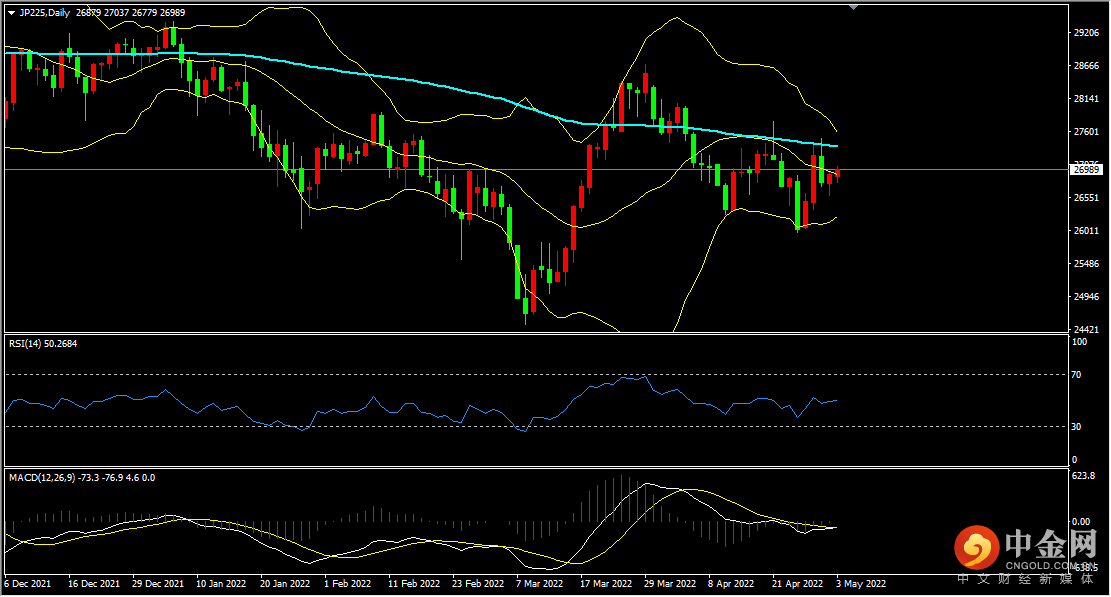Viewport: 1111px width, 597px height.
Task: Click the 中金网 watermark text
Action: 1051,544
